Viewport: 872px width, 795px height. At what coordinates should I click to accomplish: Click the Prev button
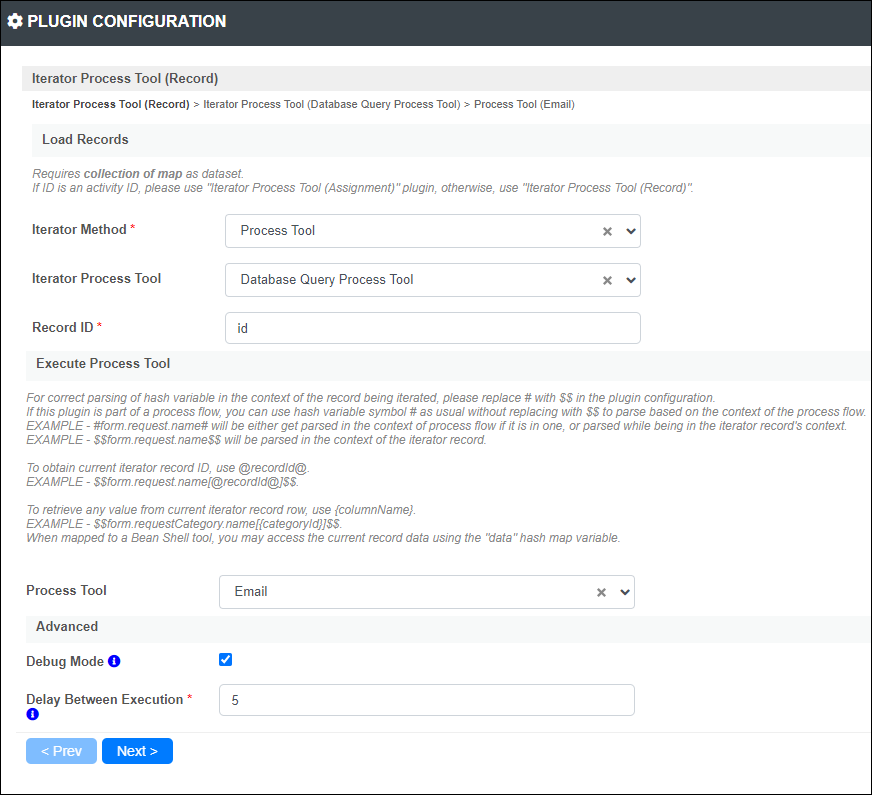tap(61, 751)
